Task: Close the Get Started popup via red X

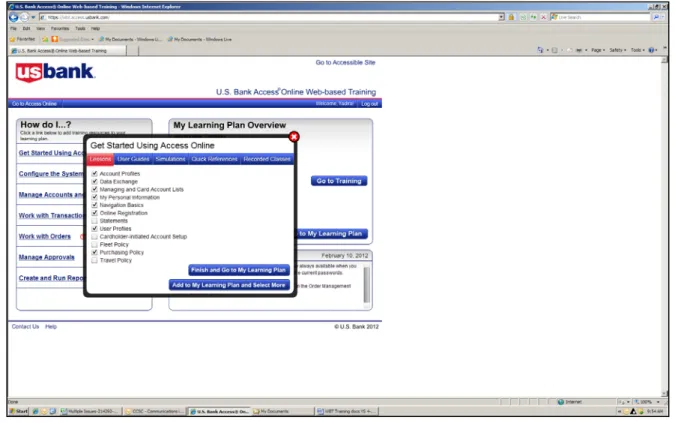Action: 294,137
